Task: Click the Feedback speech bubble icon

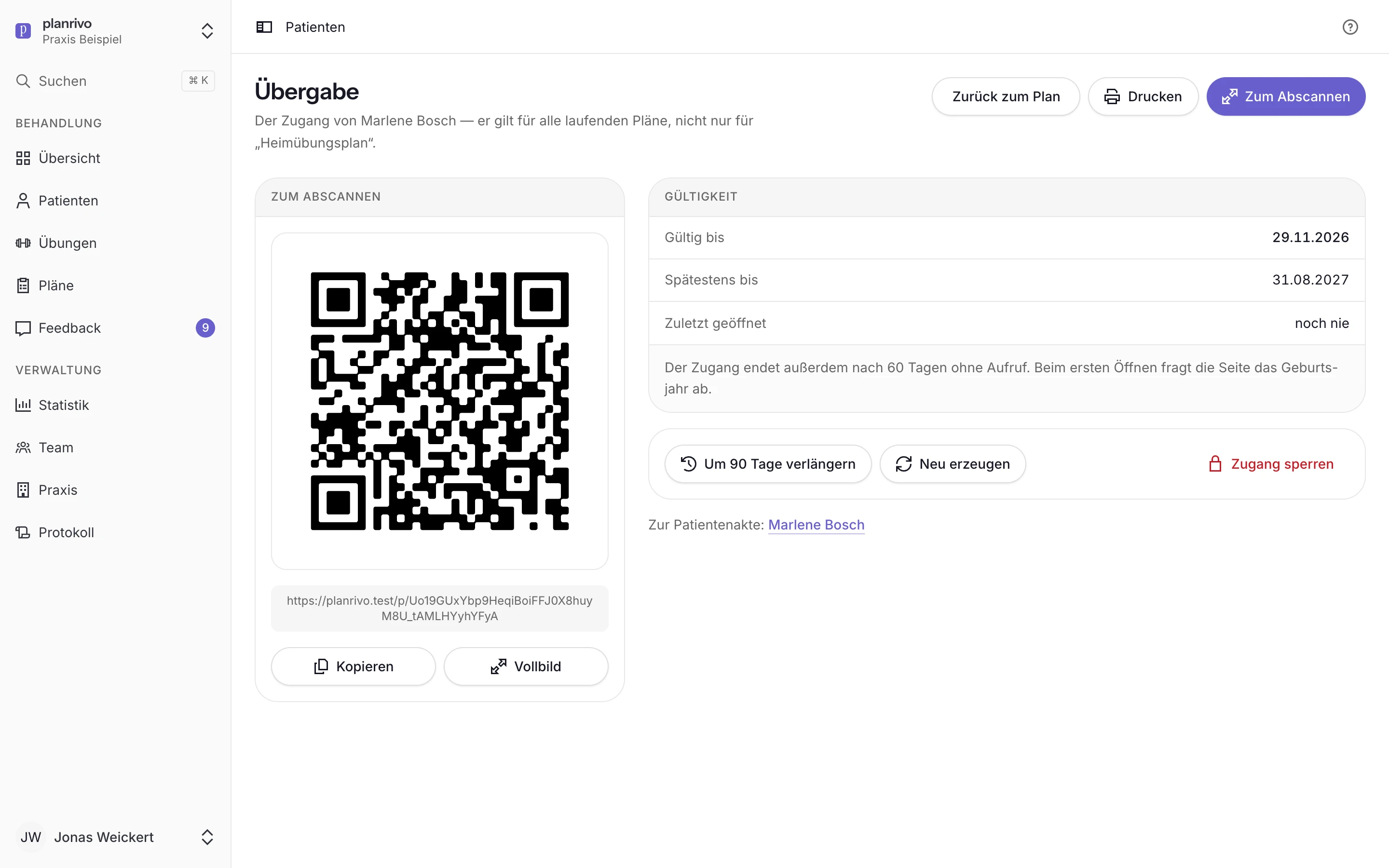Action: coord(23,328)
